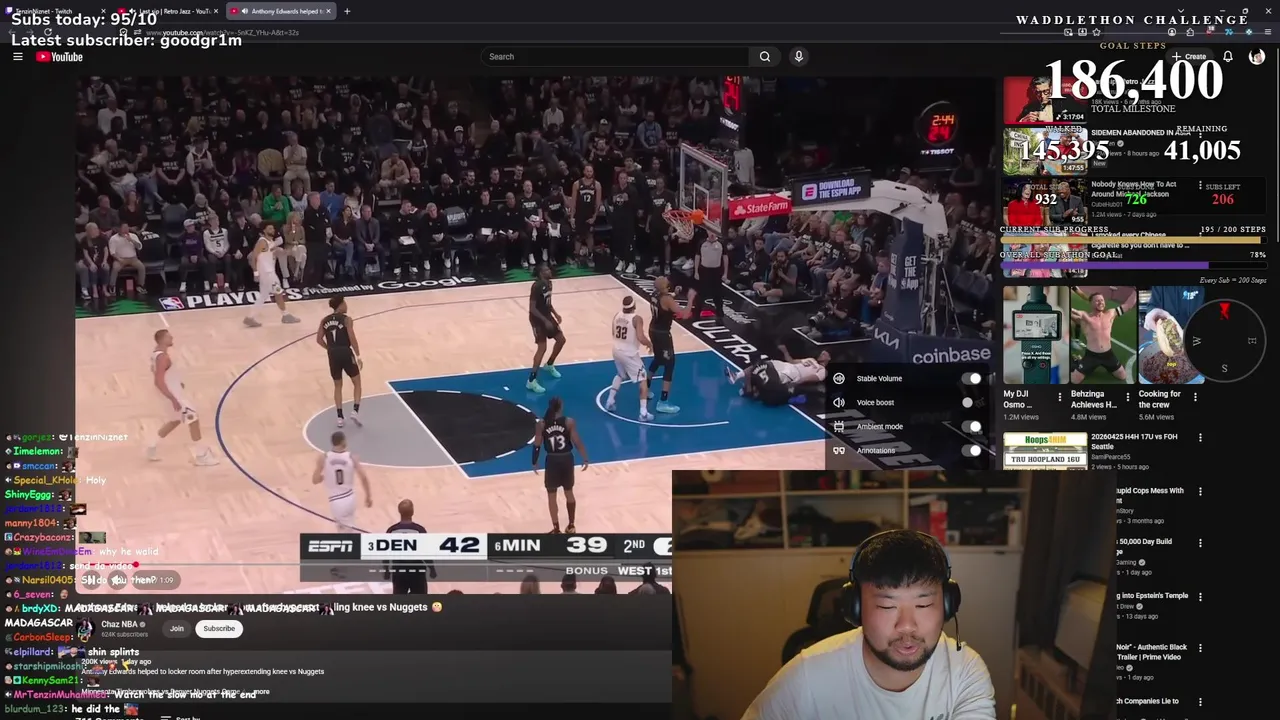This screenshot has width=1280, height=720.
Task: Start voice search with microphone icon
Action: 798,57
